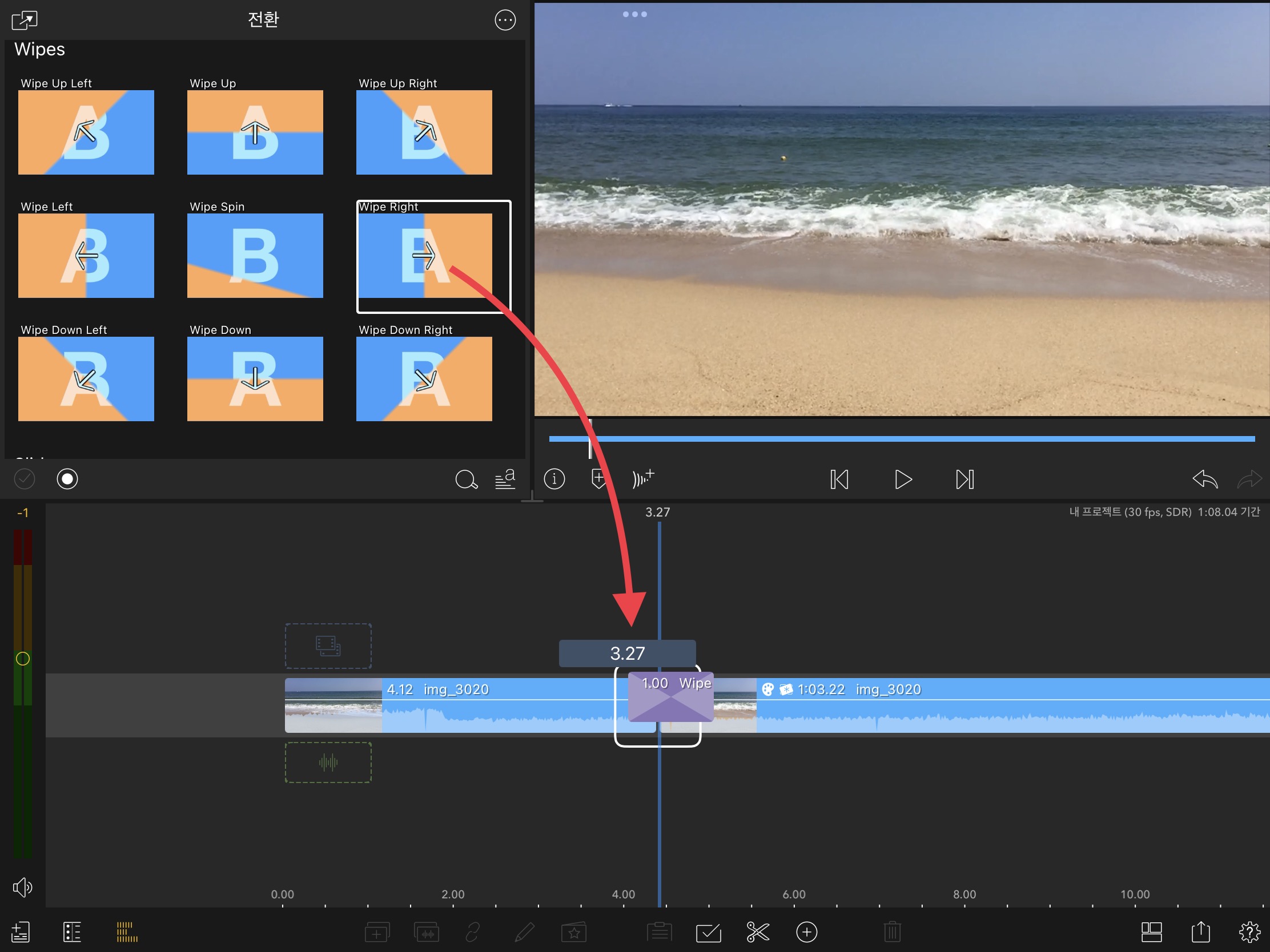Open the settings gear icon
This screenshot has height=952, width=1270.
(1249, 932)
